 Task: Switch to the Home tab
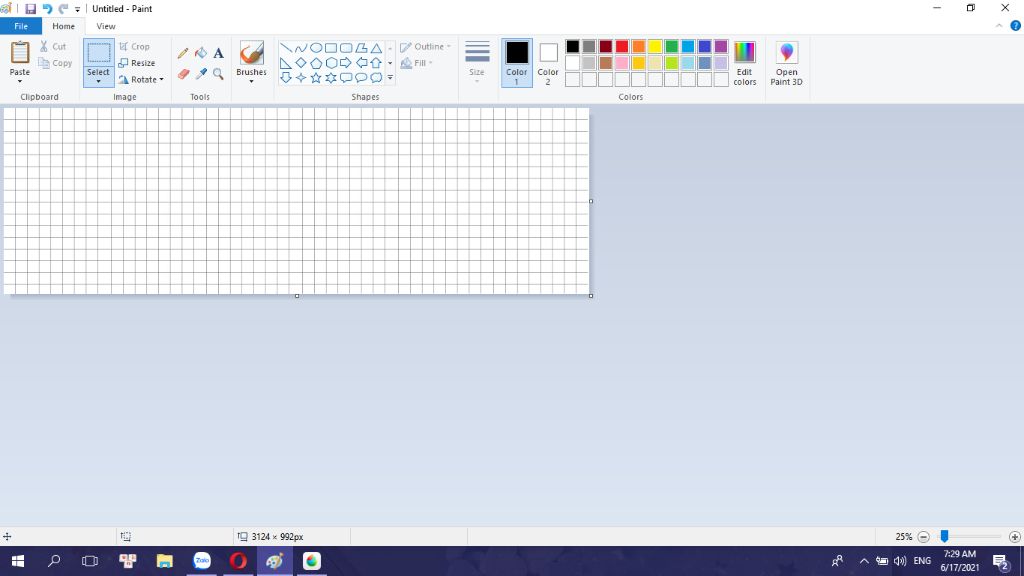click(x=63, y=26)
